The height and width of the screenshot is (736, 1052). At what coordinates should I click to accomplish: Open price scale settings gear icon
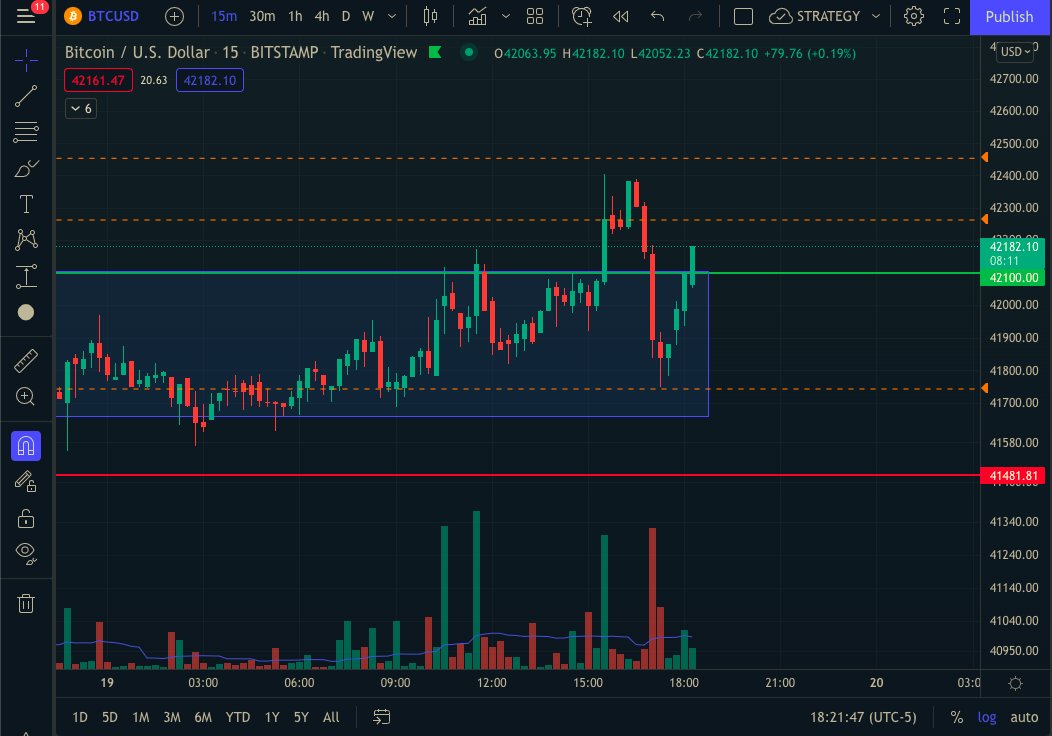1015,683
